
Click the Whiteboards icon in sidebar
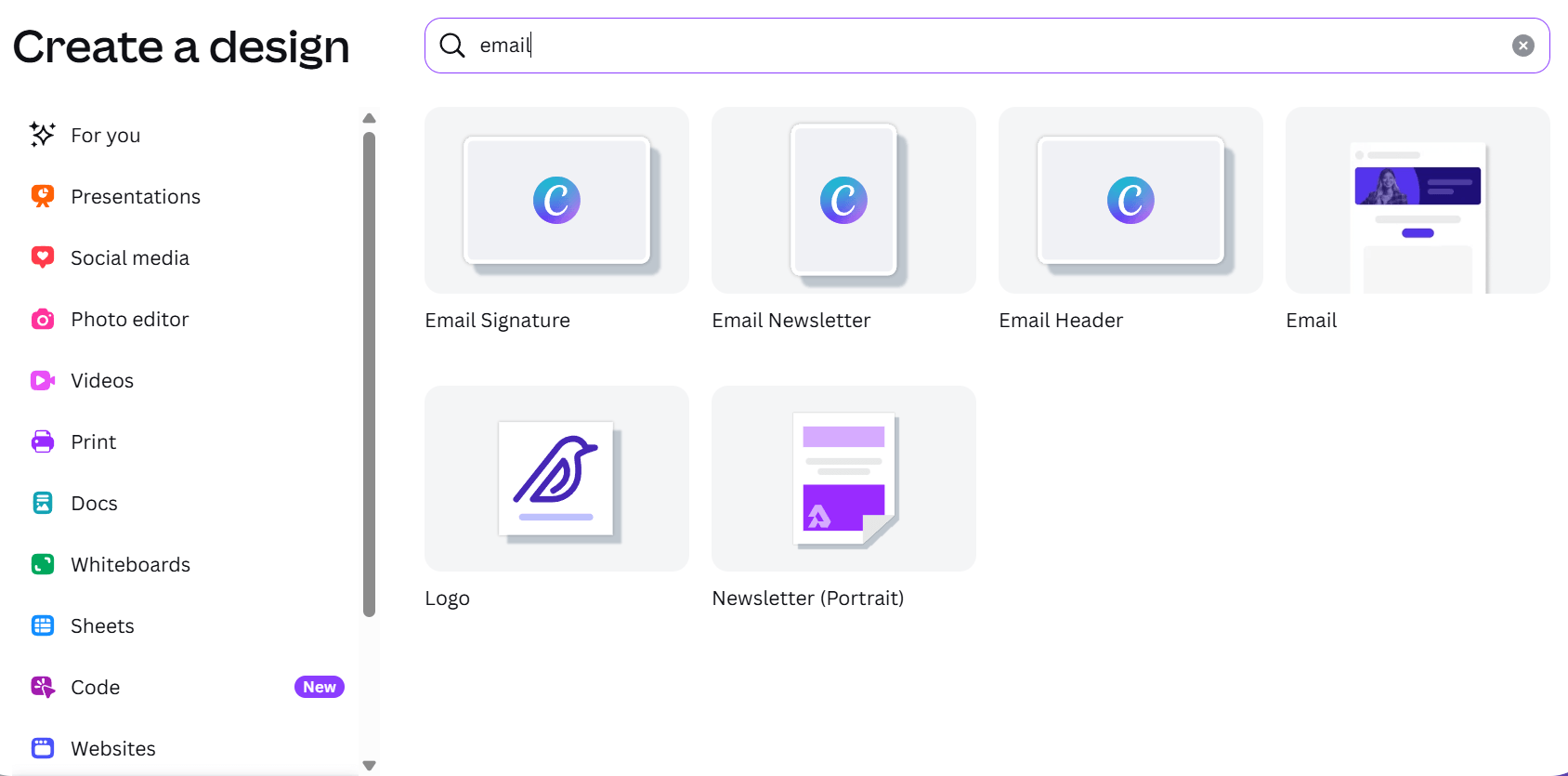[42, 564]
